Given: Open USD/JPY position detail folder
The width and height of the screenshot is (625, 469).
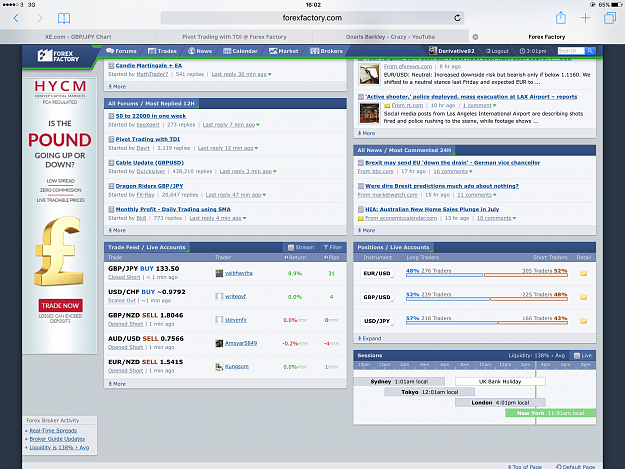Looking at the screenshot, I should (x=583, y=321).
